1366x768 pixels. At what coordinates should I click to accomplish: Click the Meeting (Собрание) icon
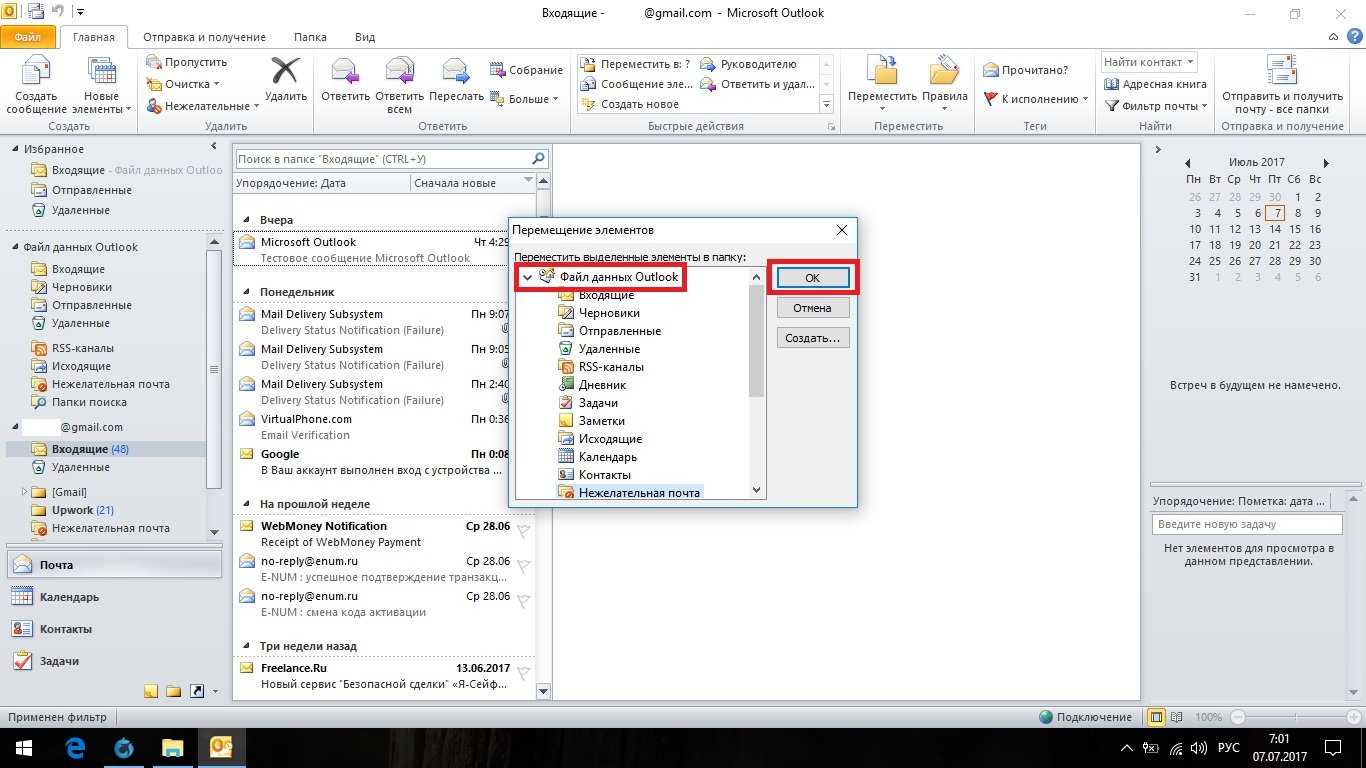pos(498,70)
